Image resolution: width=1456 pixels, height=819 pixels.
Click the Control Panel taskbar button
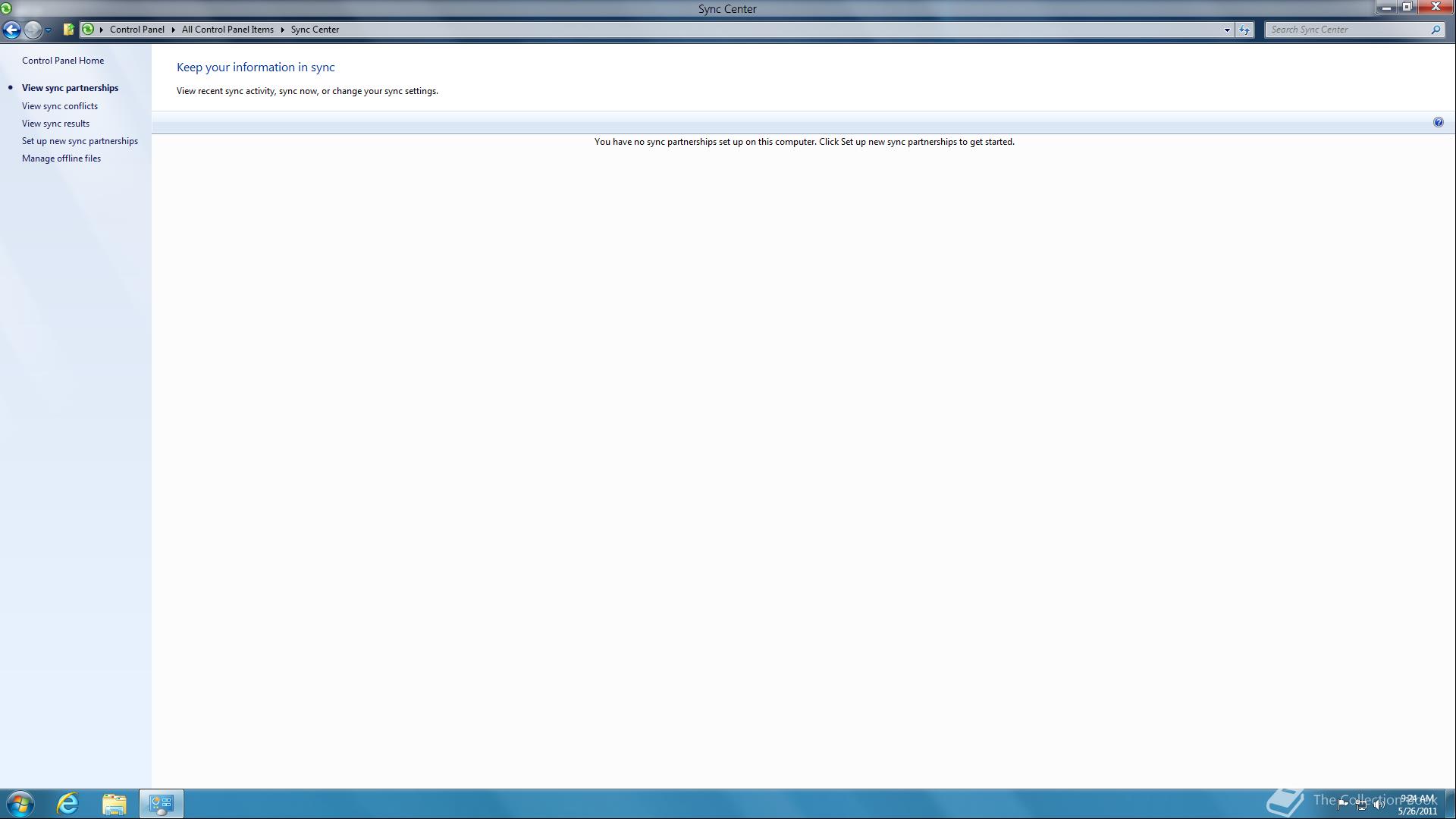(161, 803)
